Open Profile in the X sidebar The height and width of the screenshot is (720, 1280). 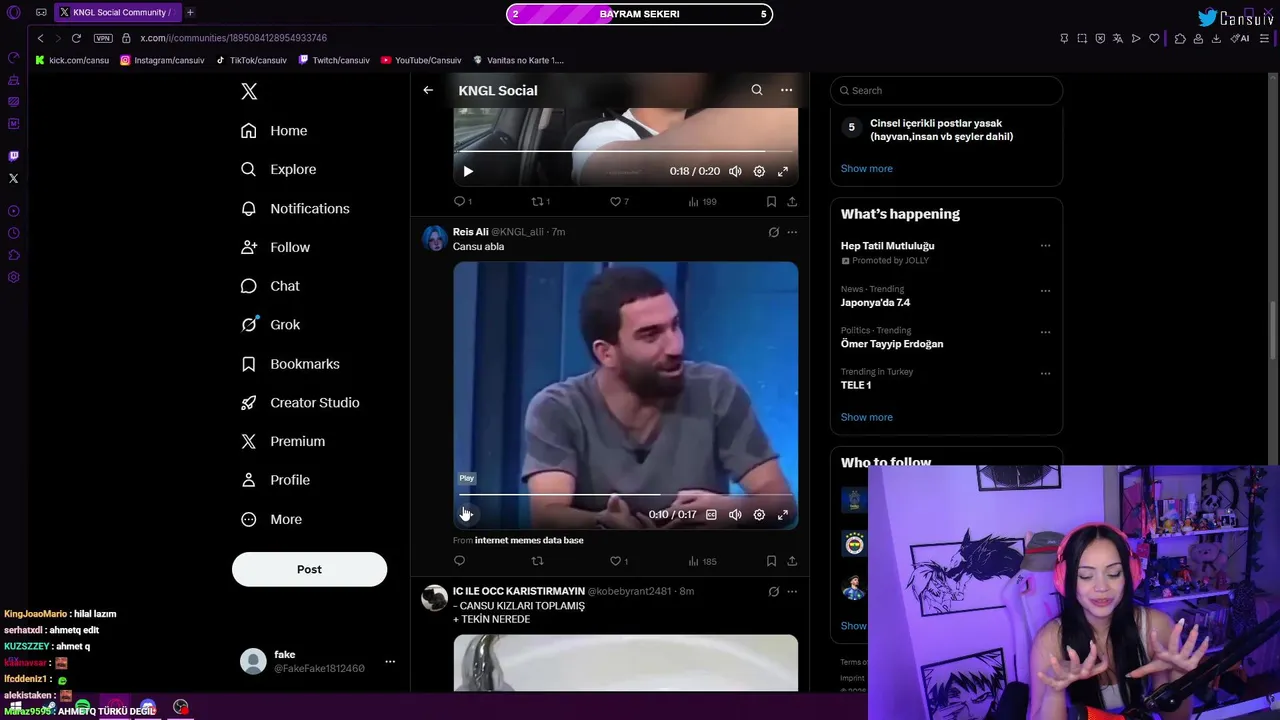pyautogui.click(x=275, y=480)
